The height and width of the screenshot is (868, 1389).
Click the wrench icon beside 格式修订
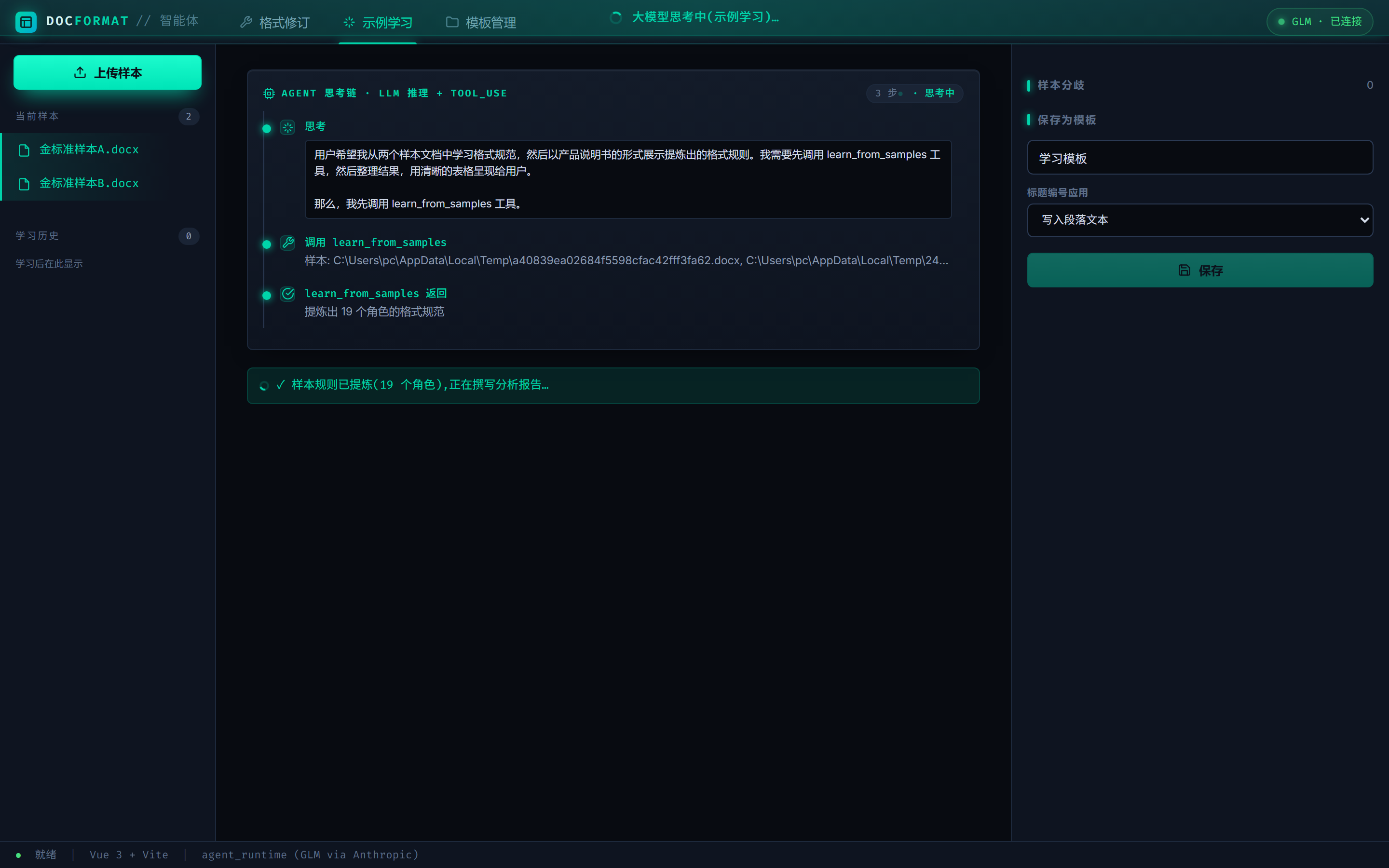(246, 22)
